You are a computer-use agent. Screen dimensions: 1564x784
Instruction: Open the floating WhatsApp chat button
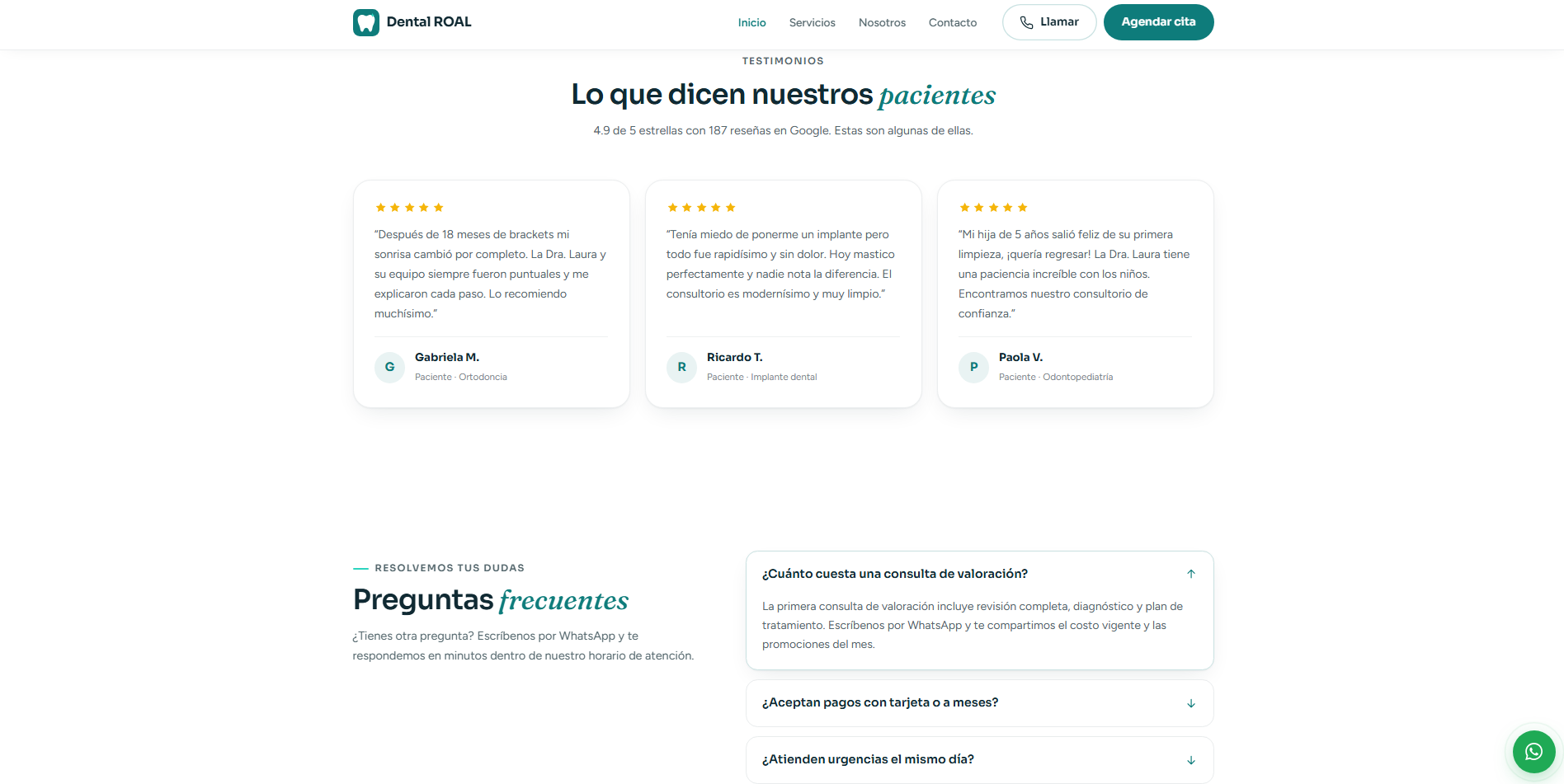tap(1533, 751)
